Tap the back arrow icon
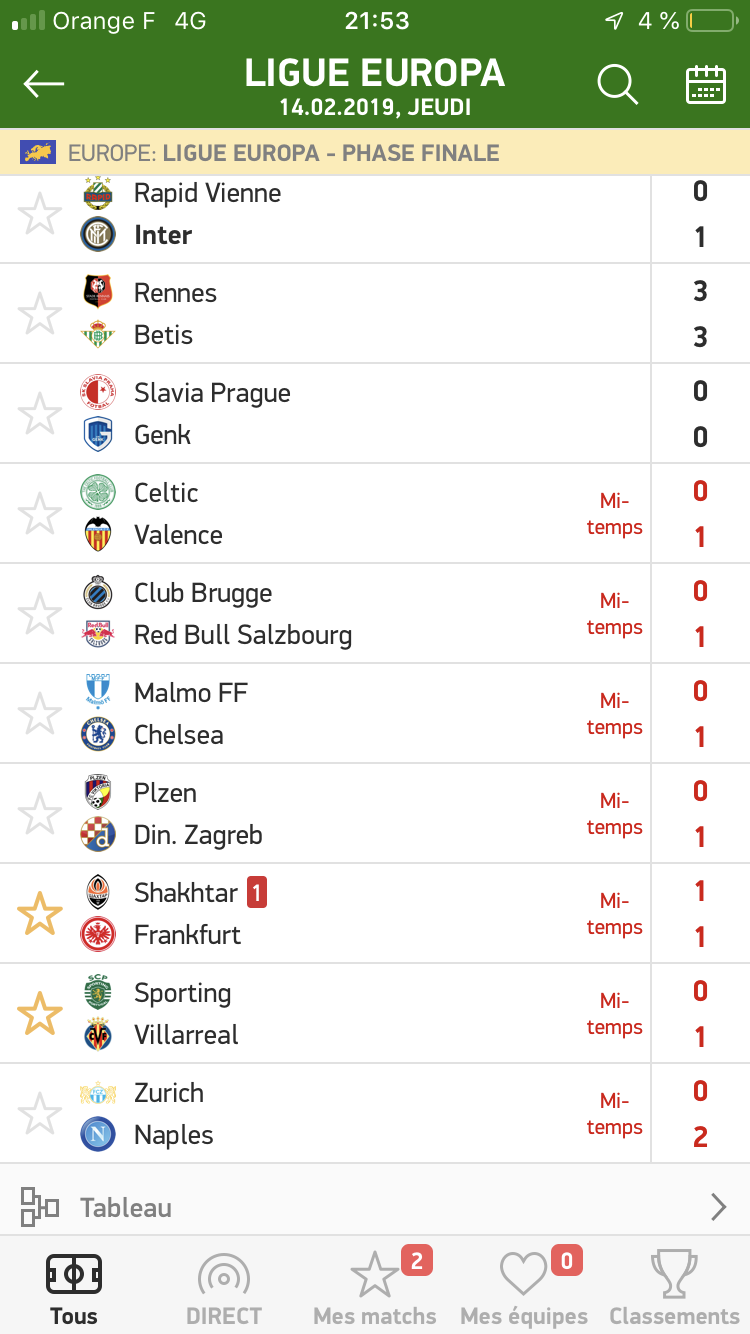 point(44,85)
